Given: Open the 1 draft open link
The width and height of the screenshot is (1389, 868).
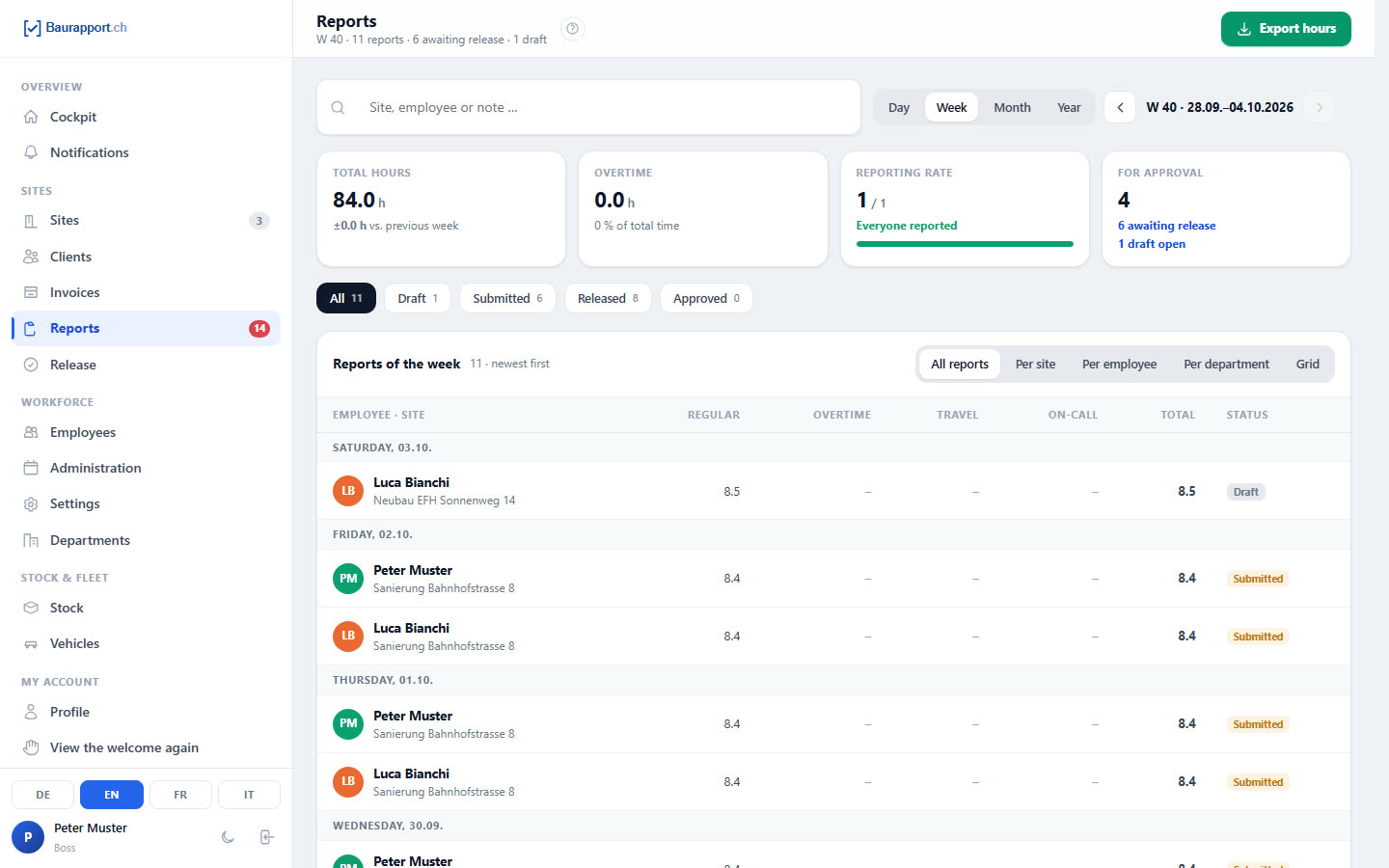Looking at the screenshot, I should [x=1152, y=244].
